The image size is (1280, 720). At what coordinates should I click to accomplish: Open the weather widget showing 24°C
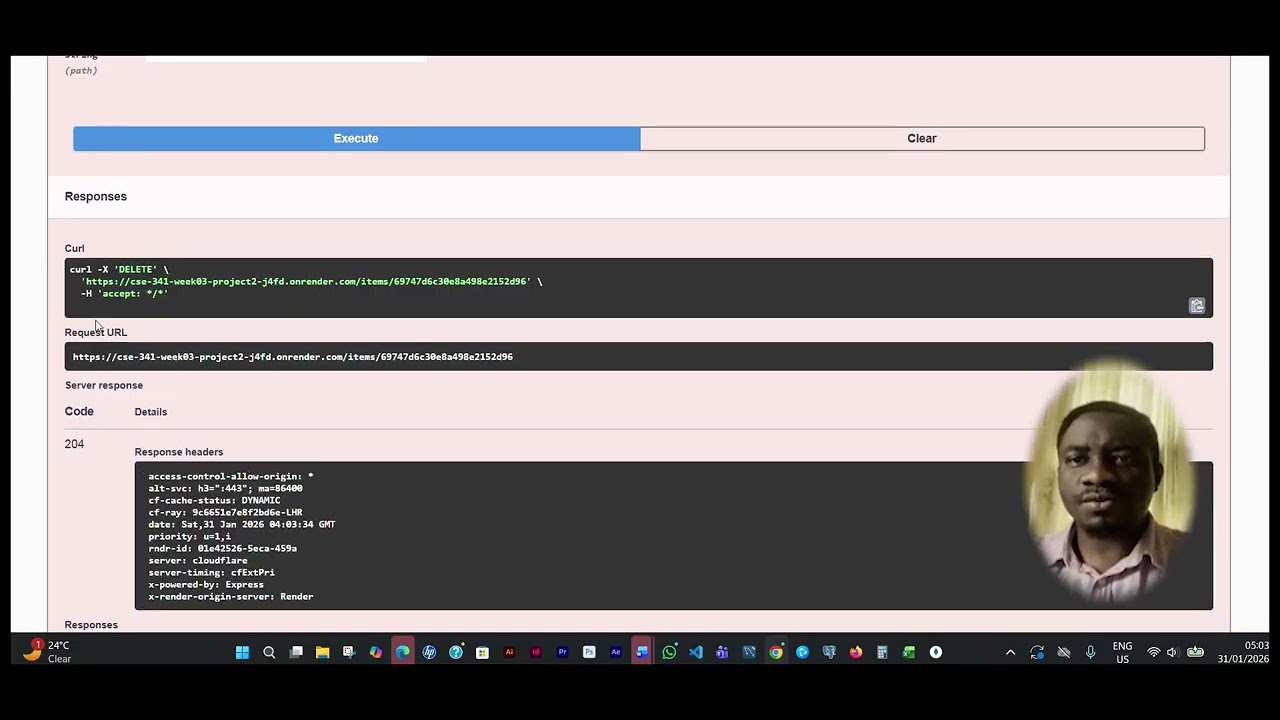click(x=48, y=652)
